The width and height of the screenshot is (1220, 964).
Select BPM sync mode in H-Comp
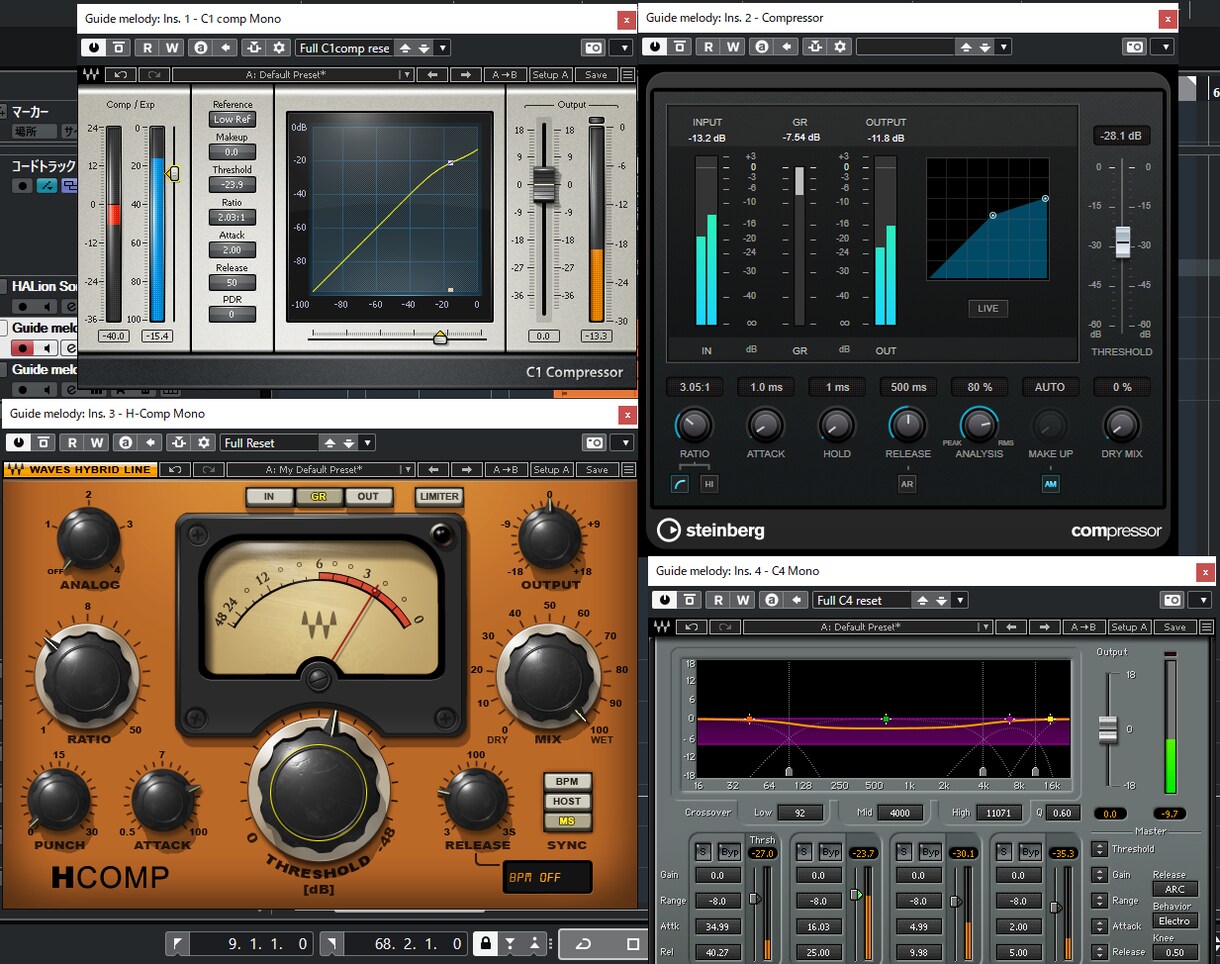567,781
